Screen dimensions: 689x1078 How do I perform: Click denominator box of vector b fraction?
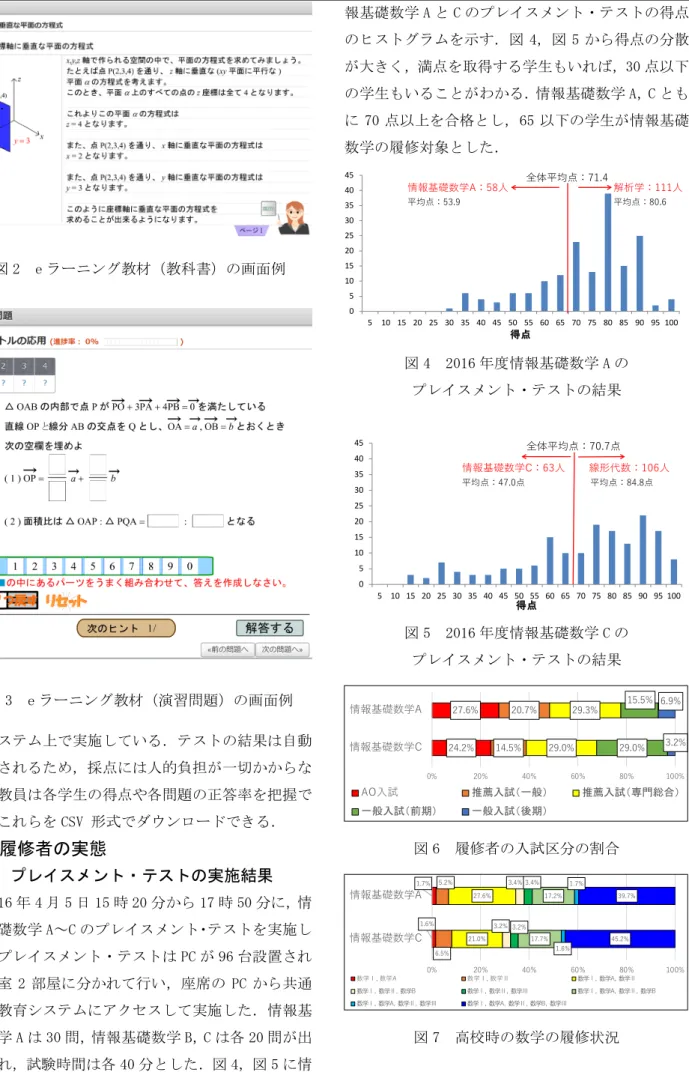(98, 490)
